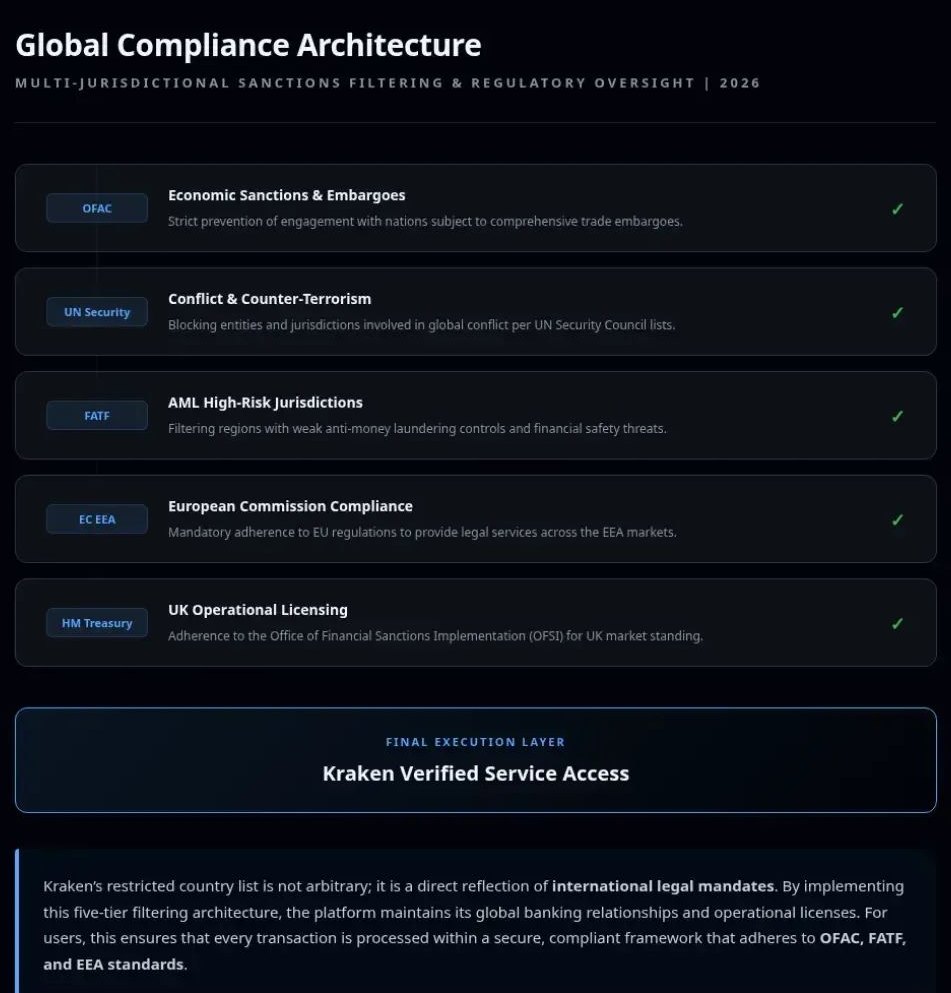Click the OFSI description under UK Licensing

click(435, 636)
